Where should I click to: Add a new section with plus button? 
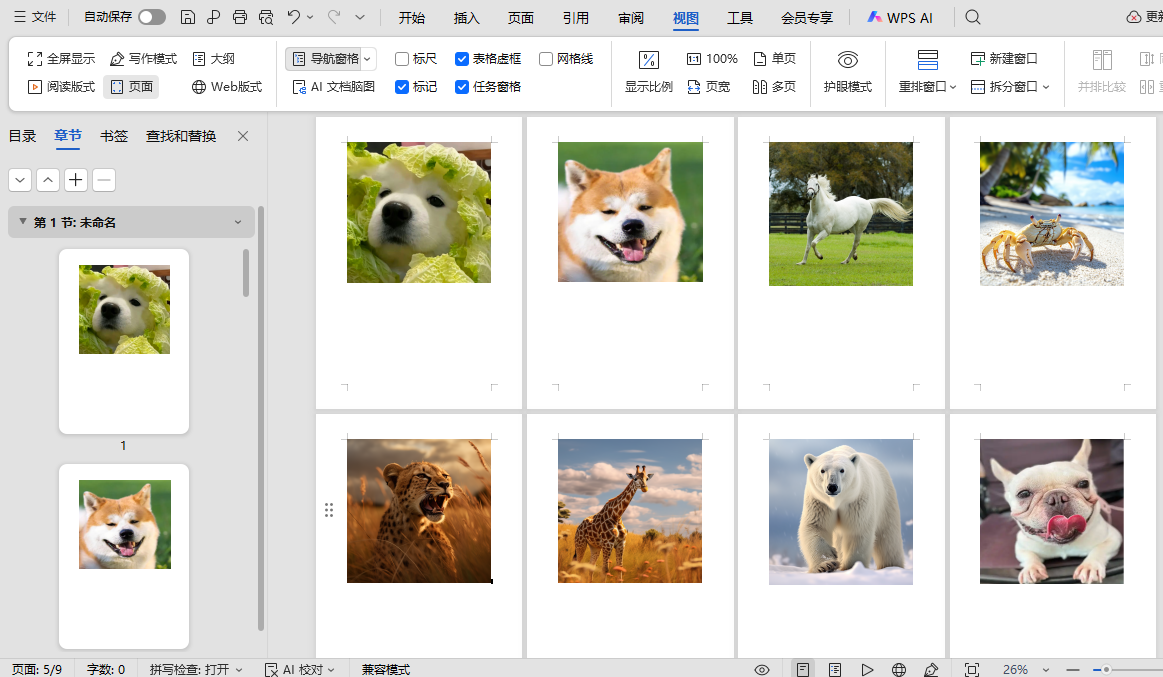click(76, 179)
